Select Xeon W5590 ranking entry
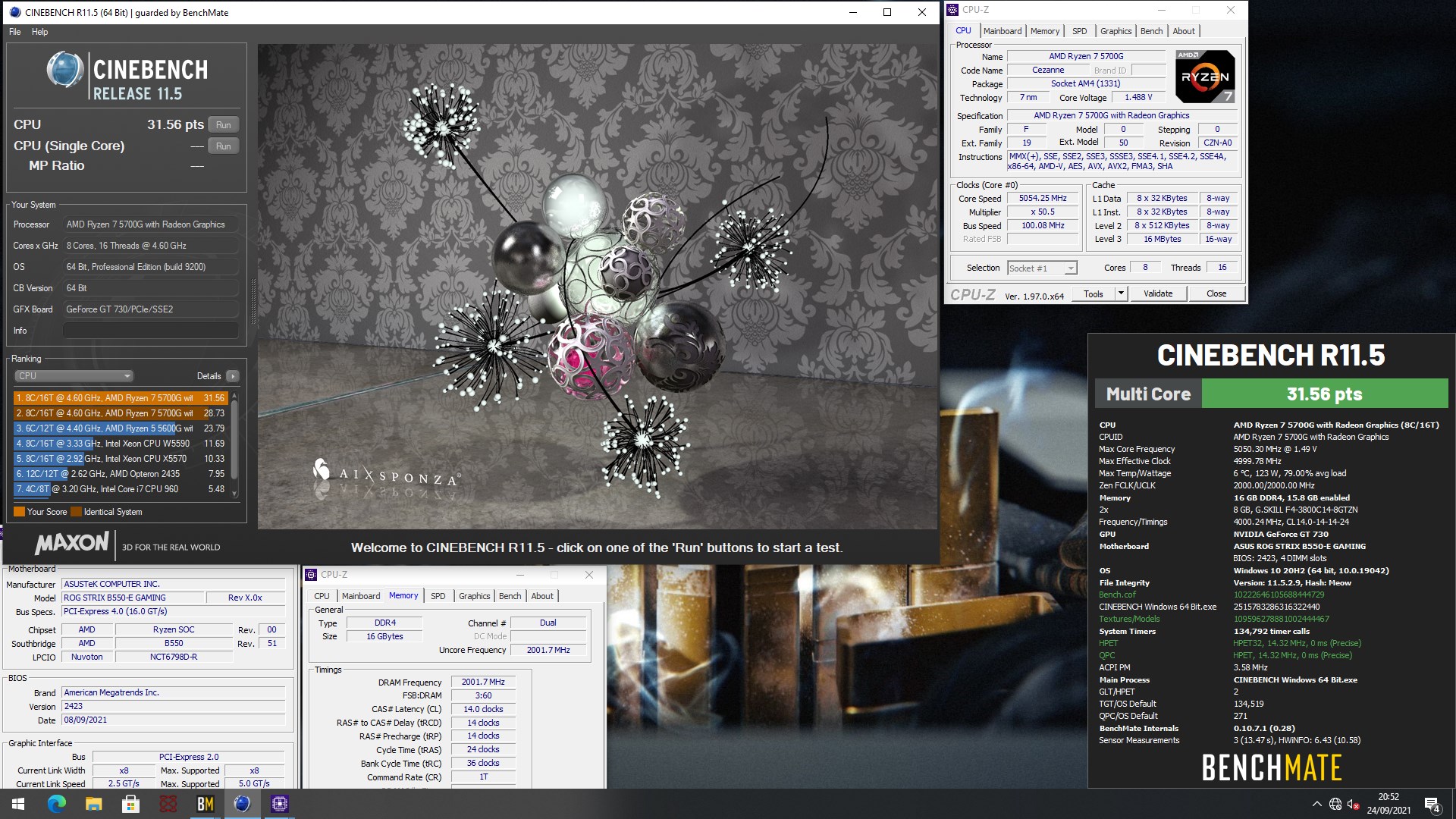1456x819 pixels. 121,444
